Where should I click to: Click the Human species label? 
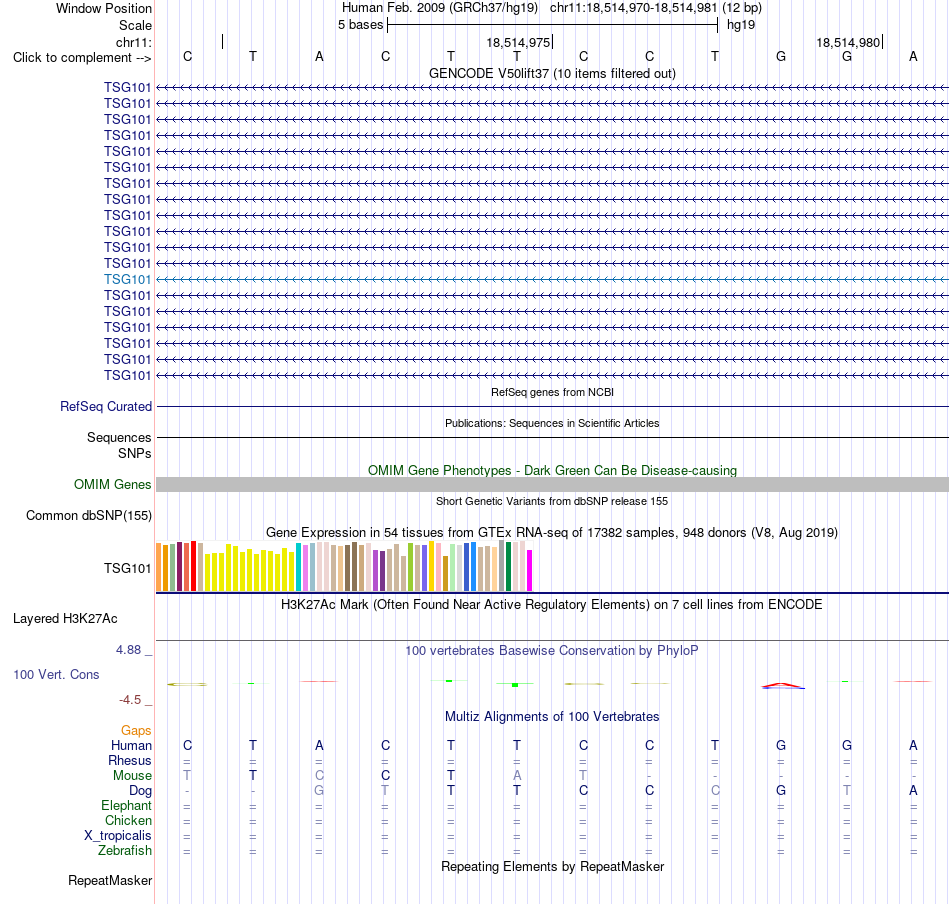point(131,745)
